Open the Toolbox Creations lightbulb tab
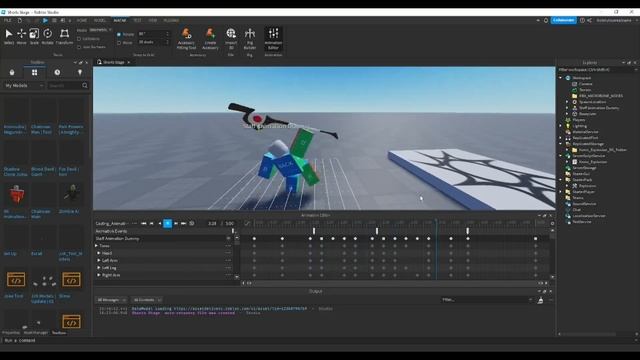The height and width of the screenshot is (360, 640). click(x=80, y=72)
